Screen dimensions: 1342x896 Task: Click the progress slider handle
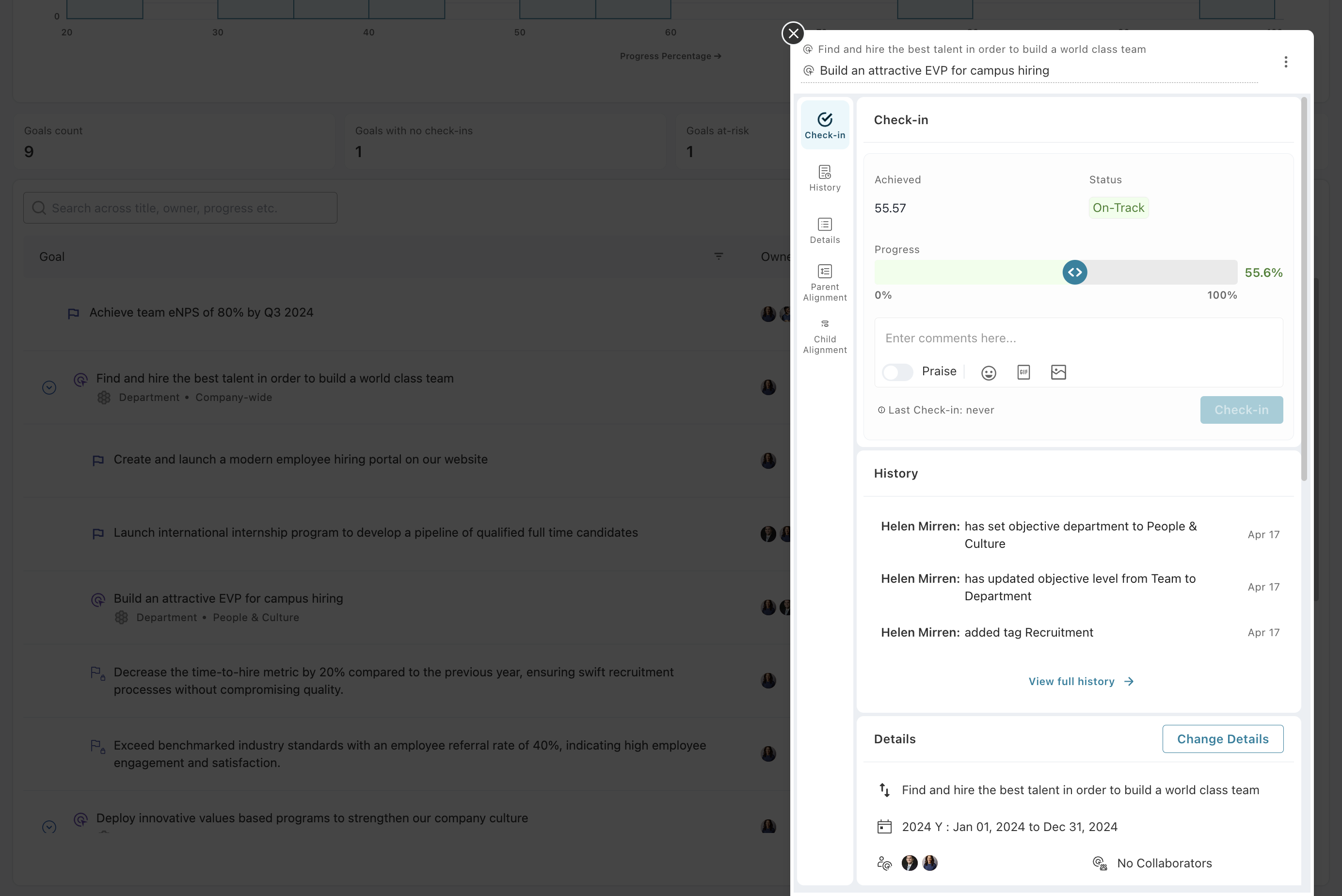[1074, 272]
